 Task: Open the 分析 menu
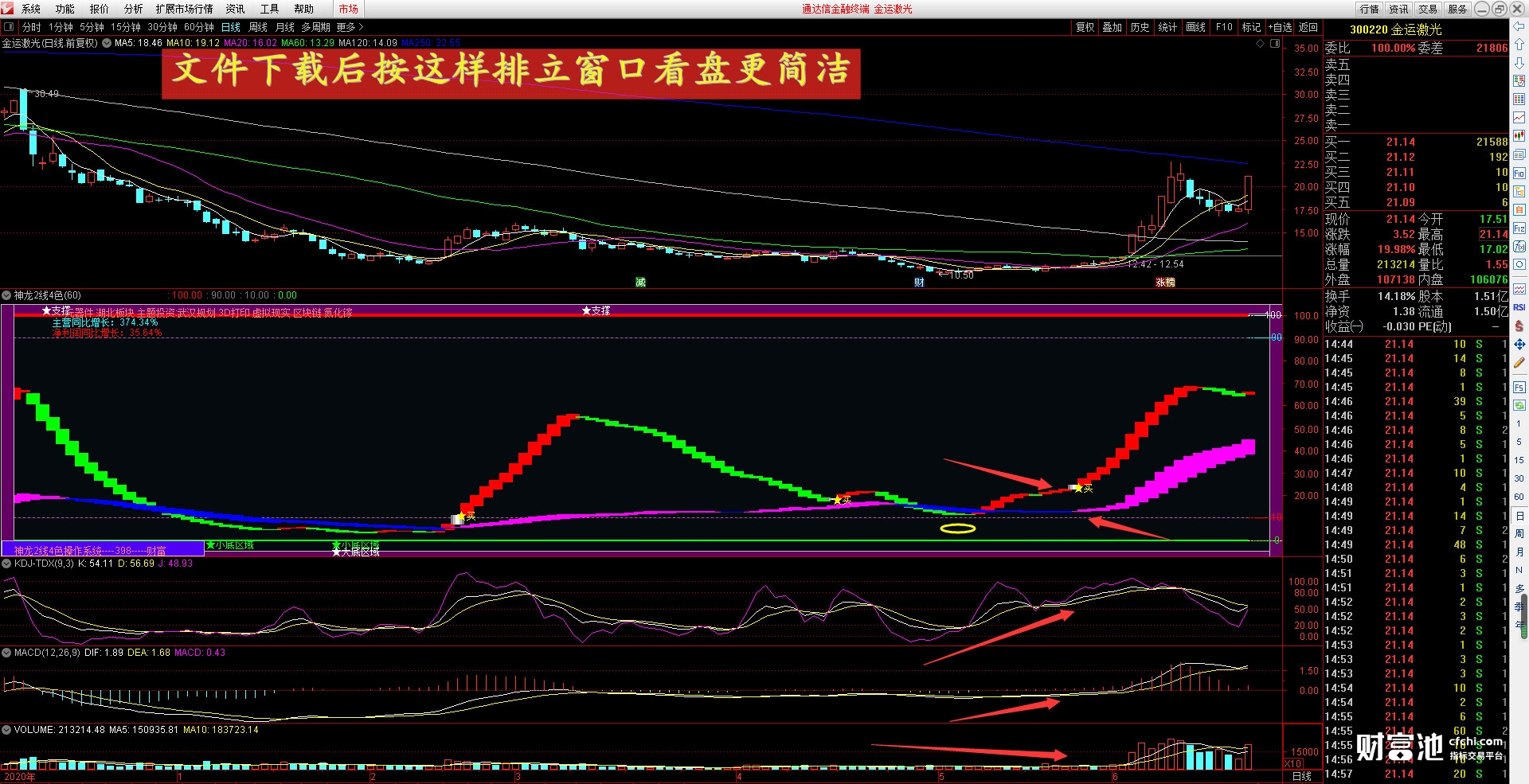(134, 9)
